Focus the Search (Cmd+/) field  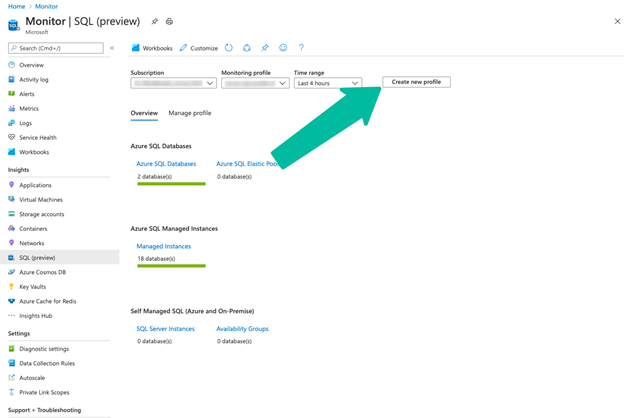56,48
